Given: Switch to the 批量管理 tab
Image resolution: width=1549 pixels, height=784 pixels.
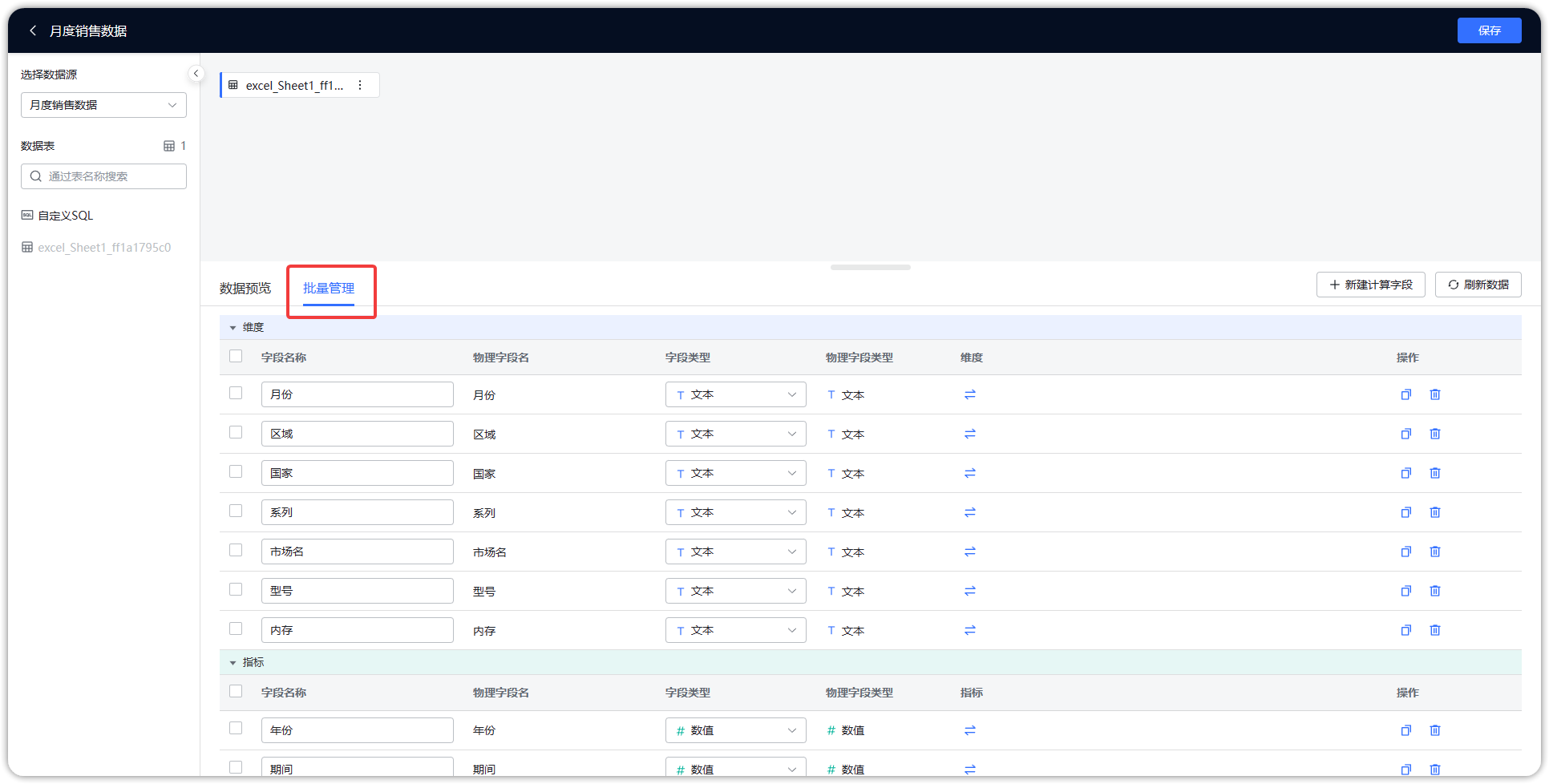Looking at the screenshot, I should [329, 289].
